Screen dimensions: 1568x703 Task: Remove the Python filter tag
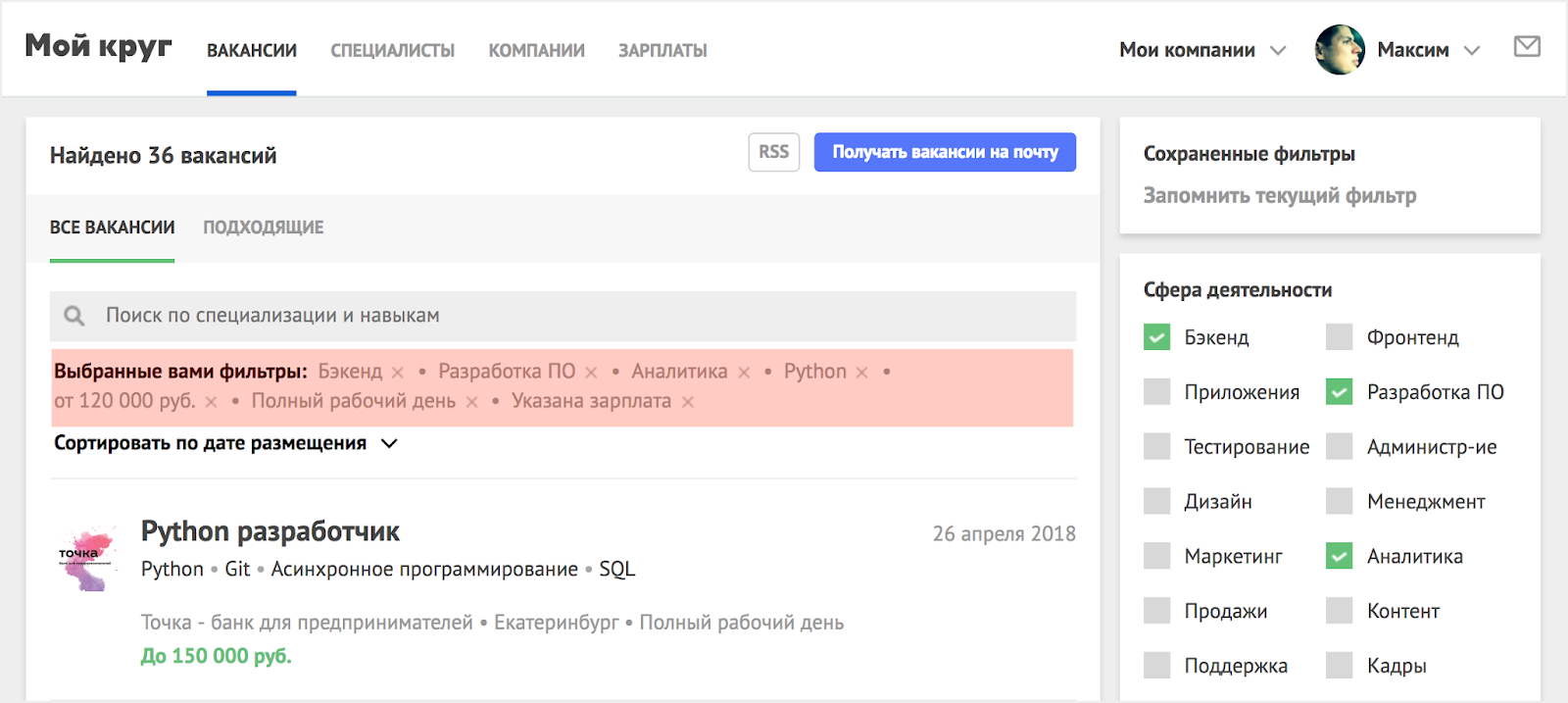pyautogui.click(x=861, y=373)
